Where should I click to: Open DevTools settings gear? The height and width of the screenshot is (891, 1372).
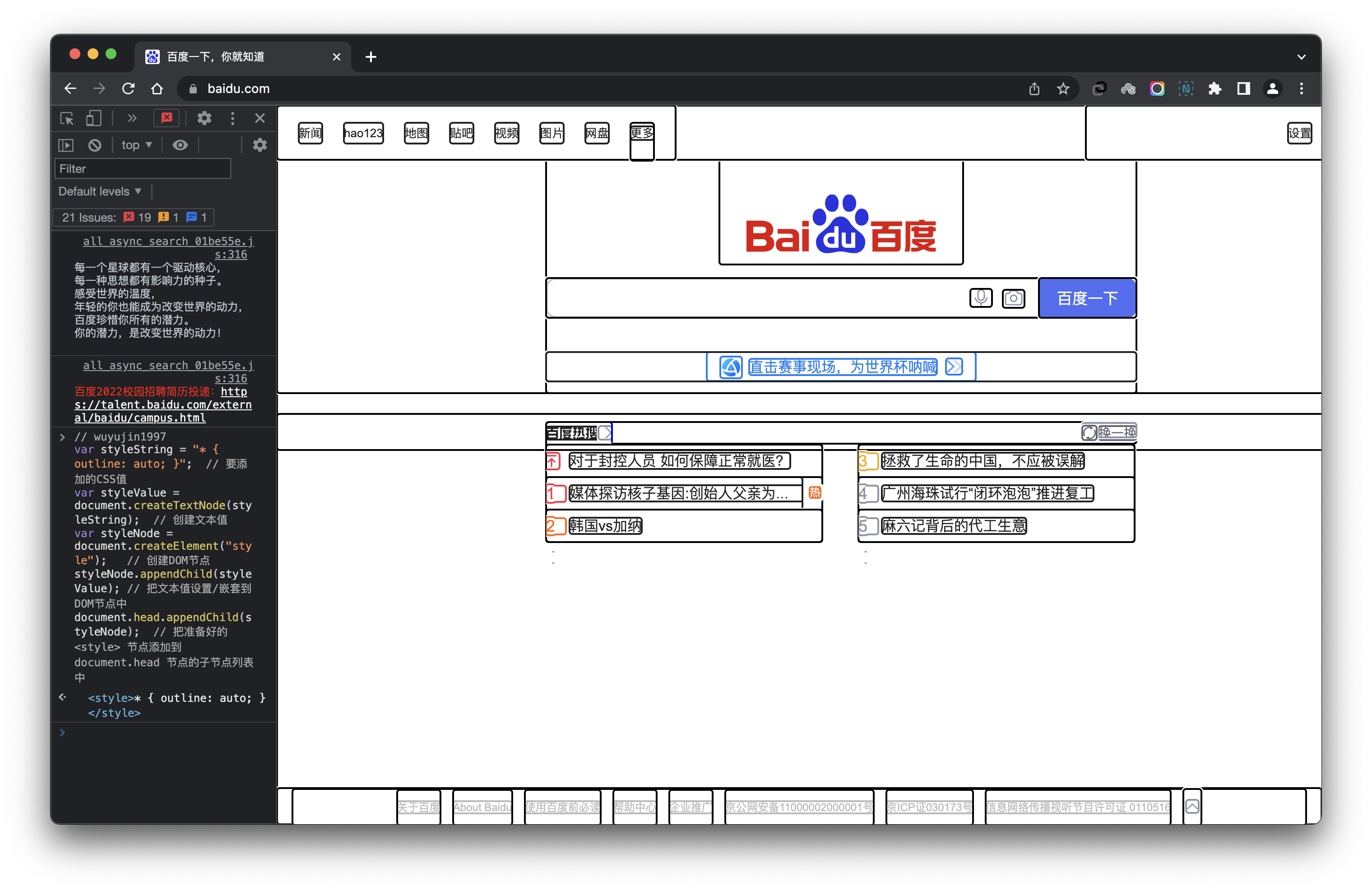[204, 118]
